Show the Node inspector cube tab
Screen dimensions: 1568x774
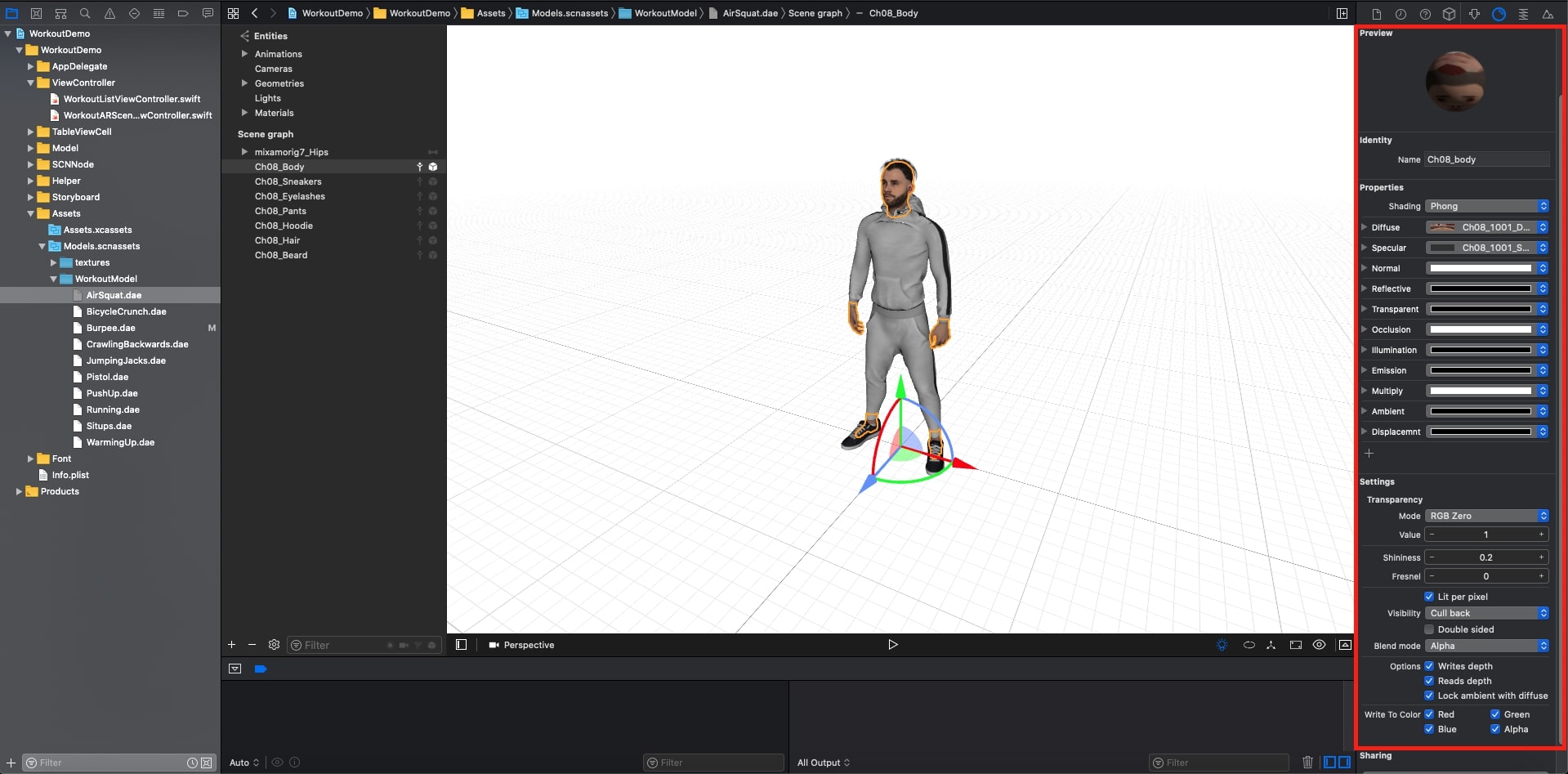coord(1449,14)
